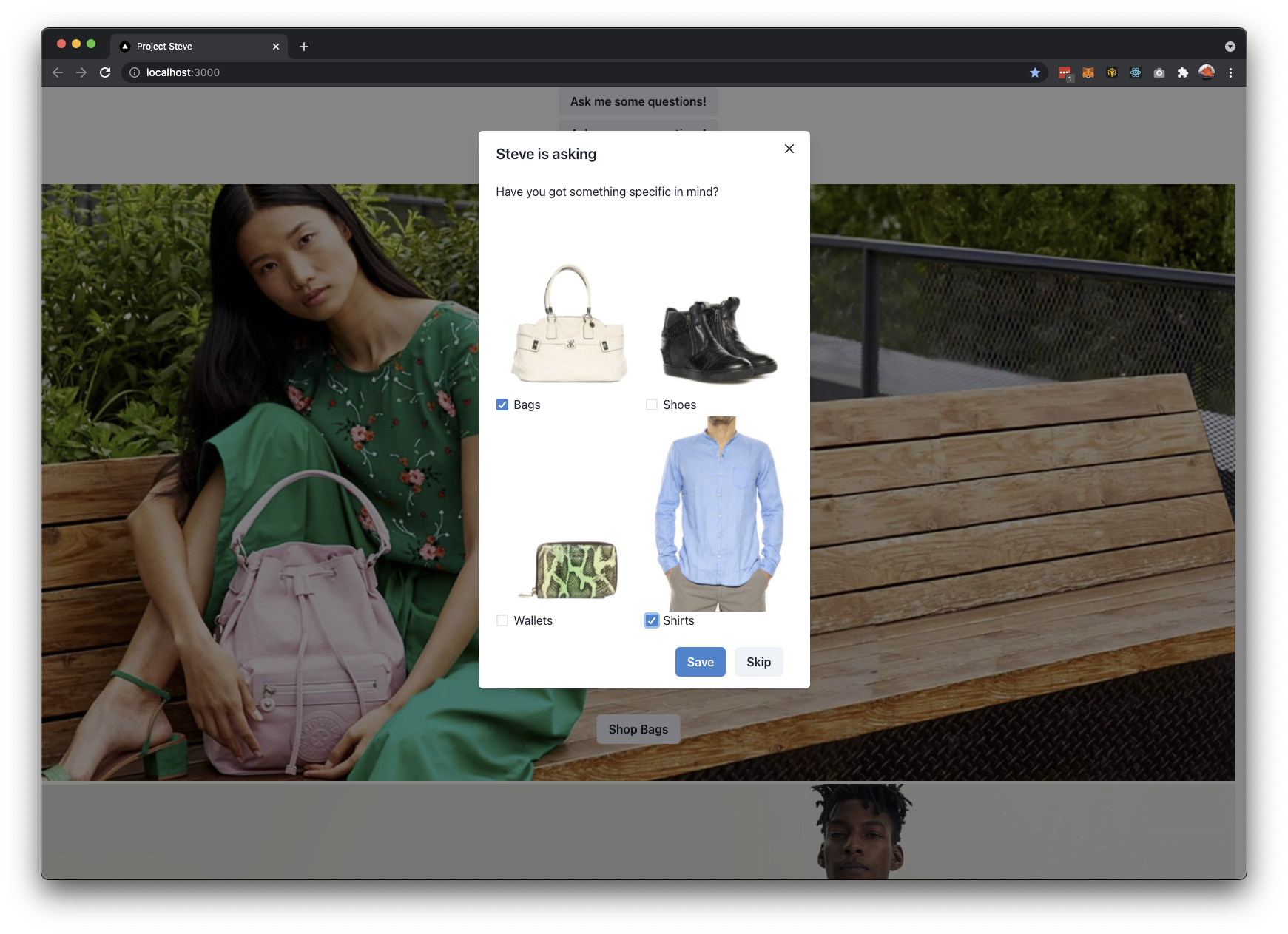This screenshot has width=1288, height=934.
Task: Open the React DevTools extension
Action: pyautogui.click(x=1136, y=72)
